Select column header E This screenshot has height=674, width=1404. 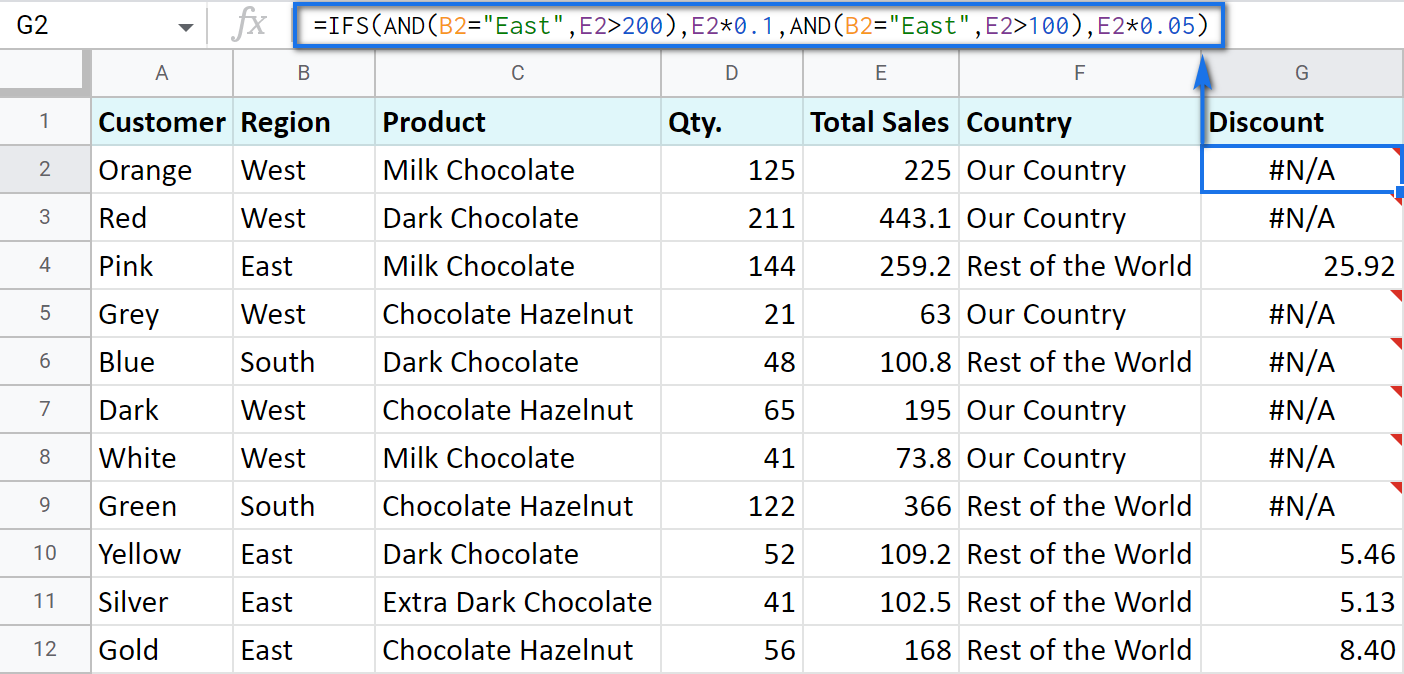880,73
